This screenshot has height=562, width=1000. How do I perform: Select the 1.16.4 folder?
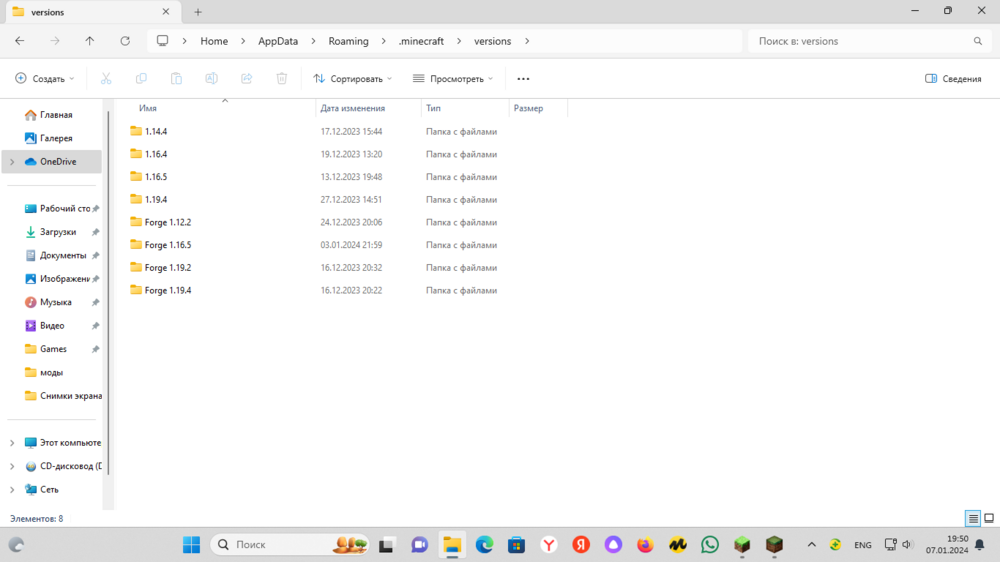tap(156, 154)
